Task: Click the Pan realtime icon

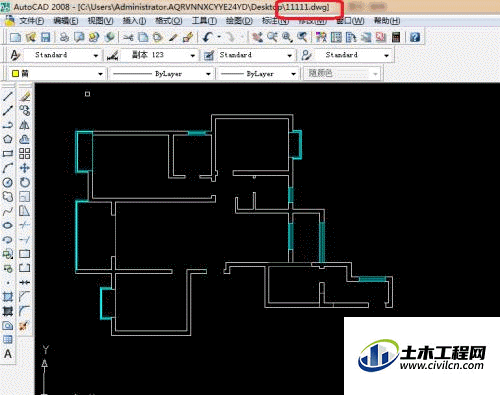Action: pyautogui.click(x=257, y=37)
